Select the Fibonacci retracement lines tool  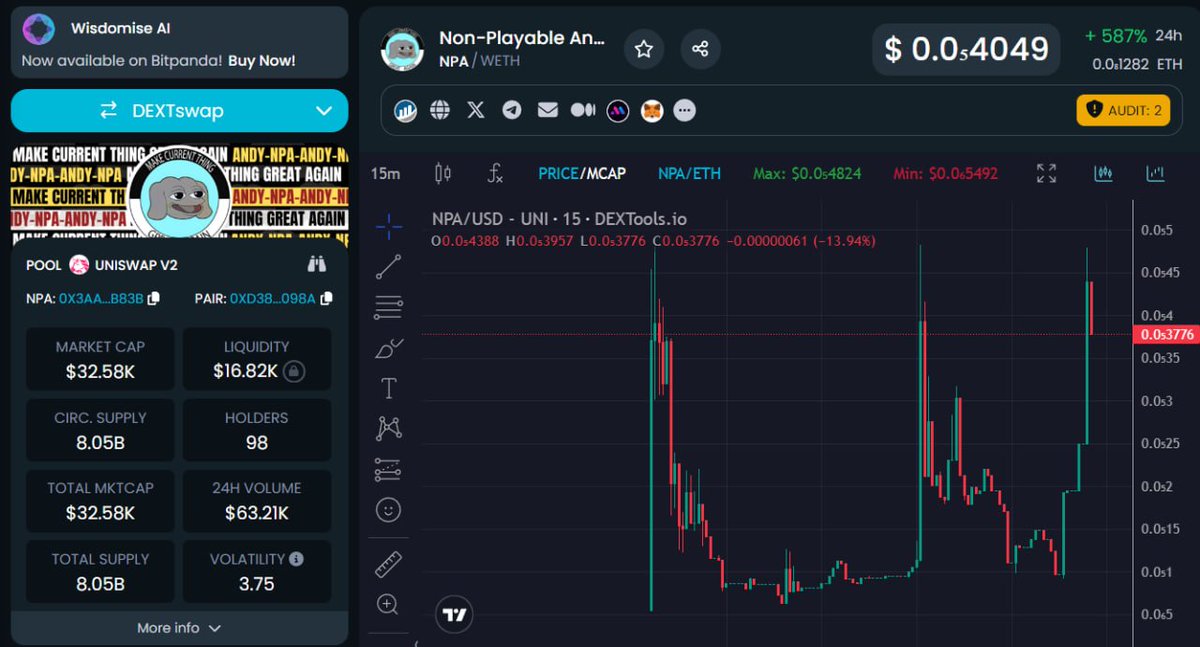pyautogui.click(x=389, y=308)
